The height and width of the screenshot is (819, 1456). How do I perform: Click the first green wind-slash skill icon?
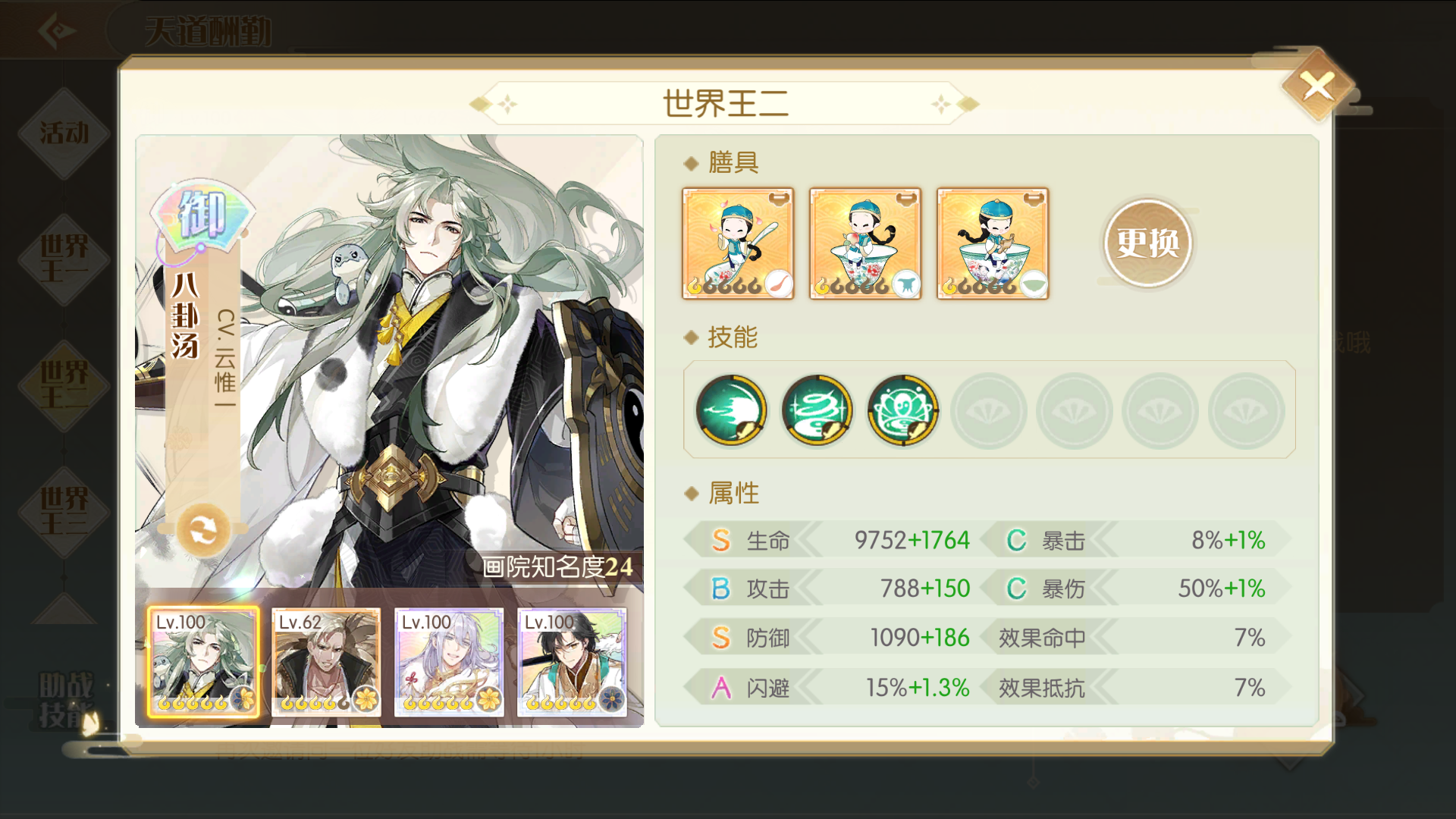[731, 410]
